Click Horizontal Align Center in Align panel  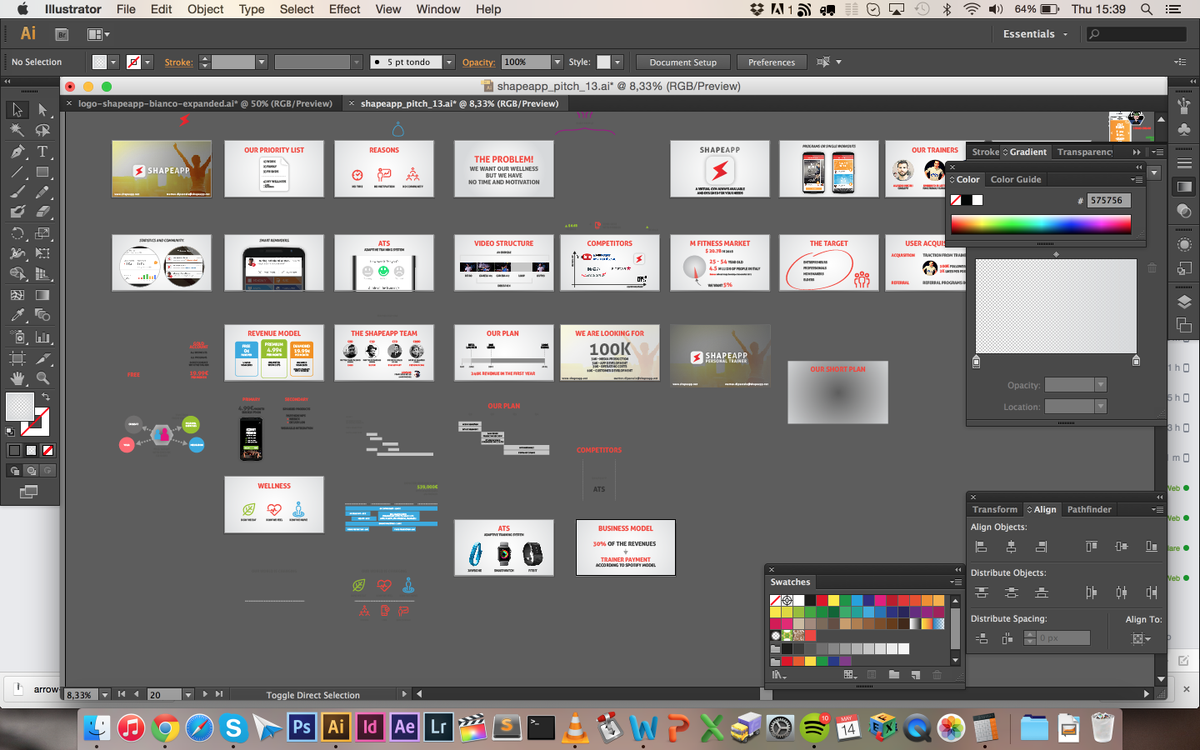point(1011,546)
